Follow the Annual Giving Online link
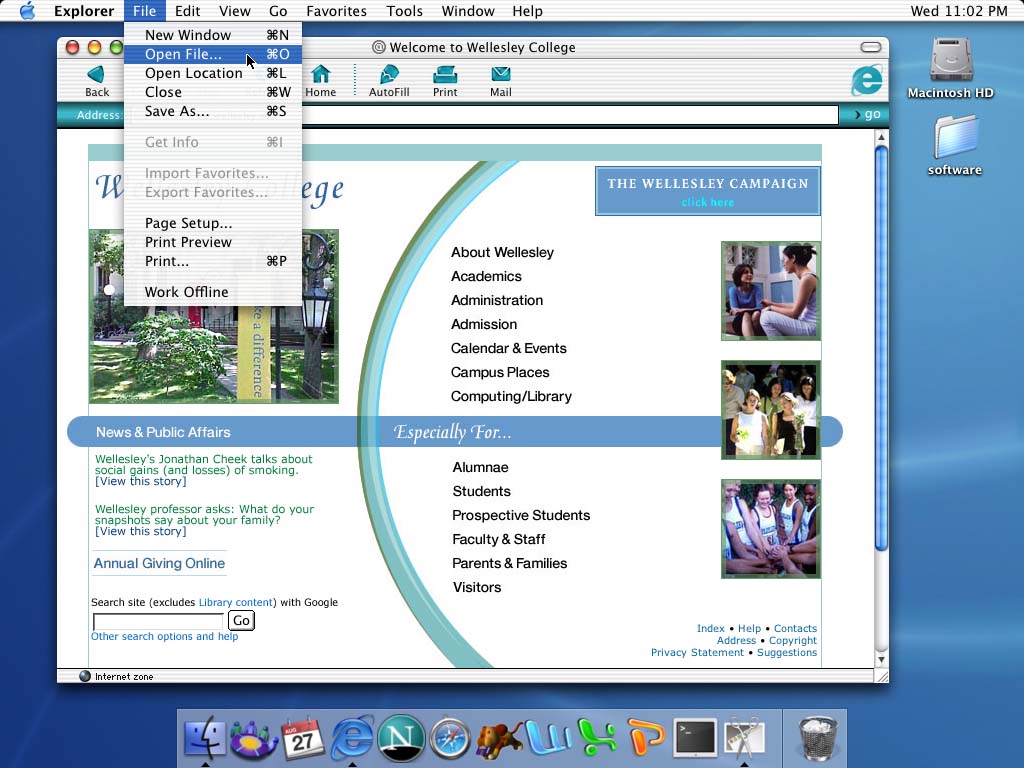 [159, 563]
